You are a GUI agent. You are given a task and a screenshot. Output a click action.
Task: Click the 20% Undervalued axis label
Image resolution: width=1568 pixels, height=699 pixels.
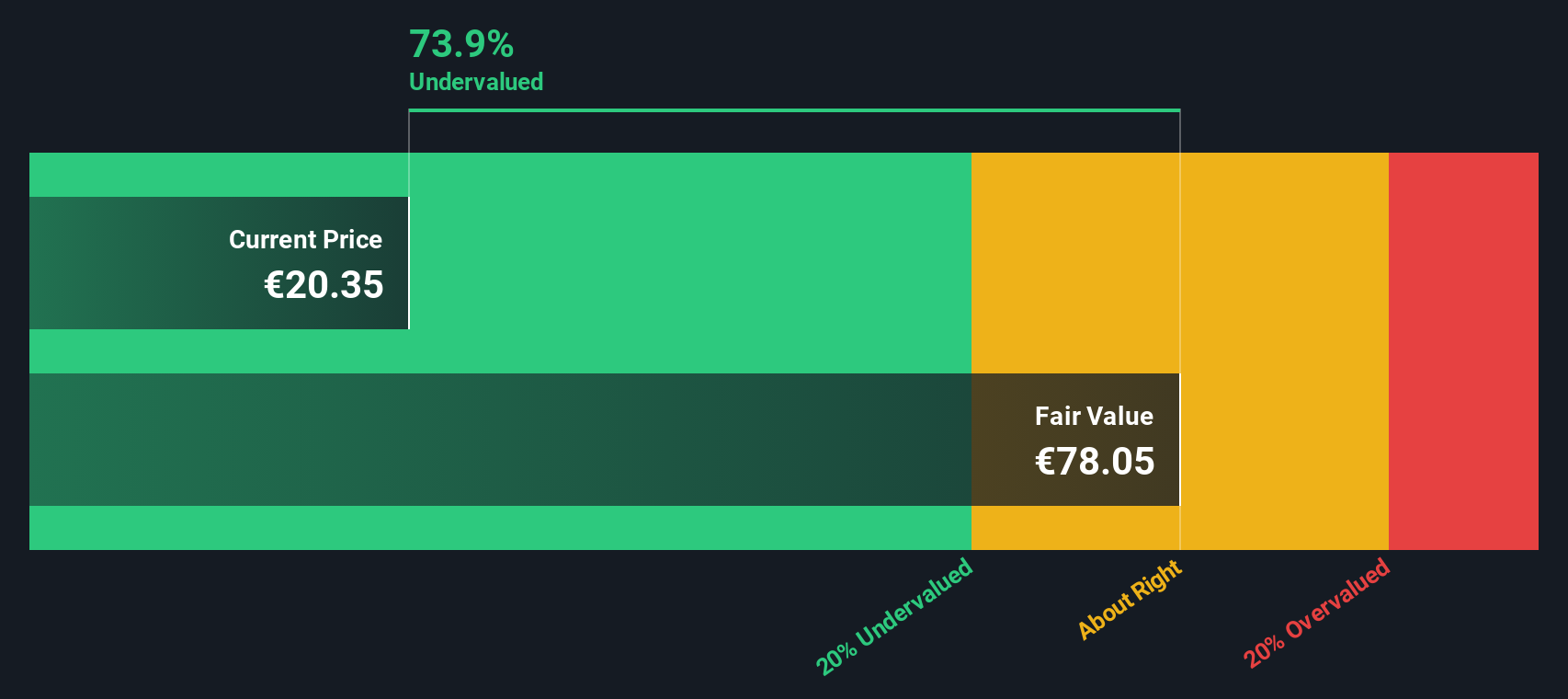point(894,616)
